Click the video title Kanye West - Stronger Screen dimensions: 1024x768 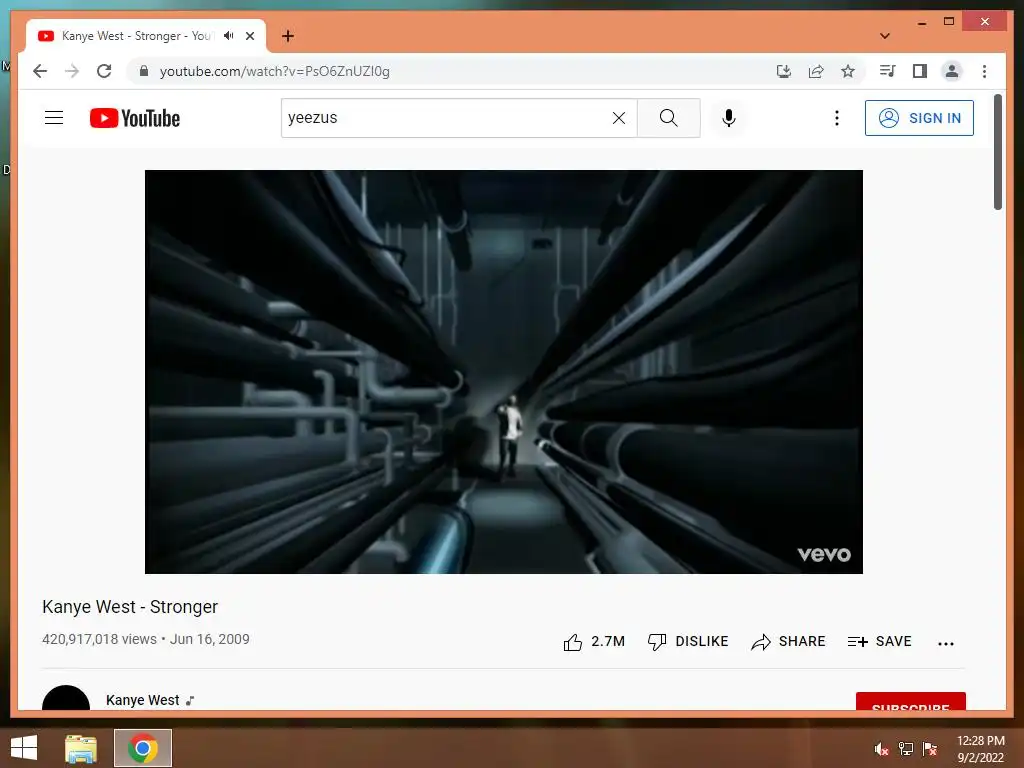[x=130, y=607]
